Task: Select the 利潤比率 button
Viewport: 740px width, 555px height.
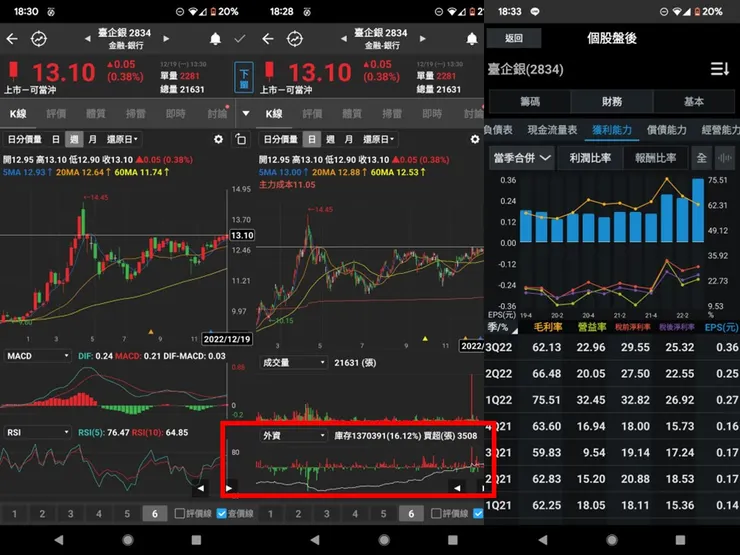Action: point(590,158)
